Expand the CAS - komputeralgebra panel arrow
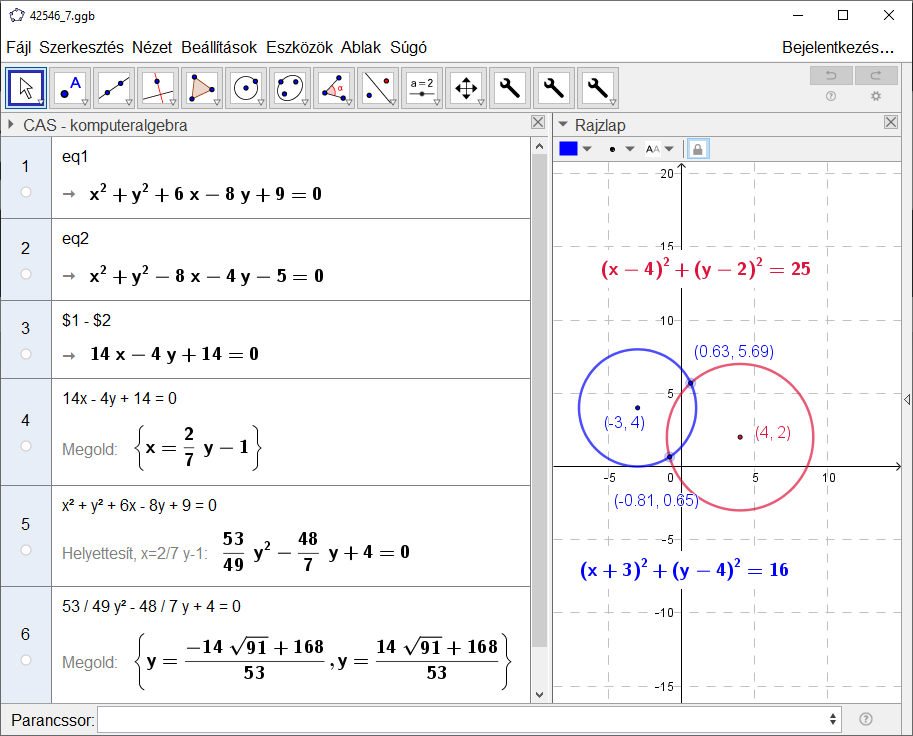This screenshot has width=913, height=736. pos(10,125)
